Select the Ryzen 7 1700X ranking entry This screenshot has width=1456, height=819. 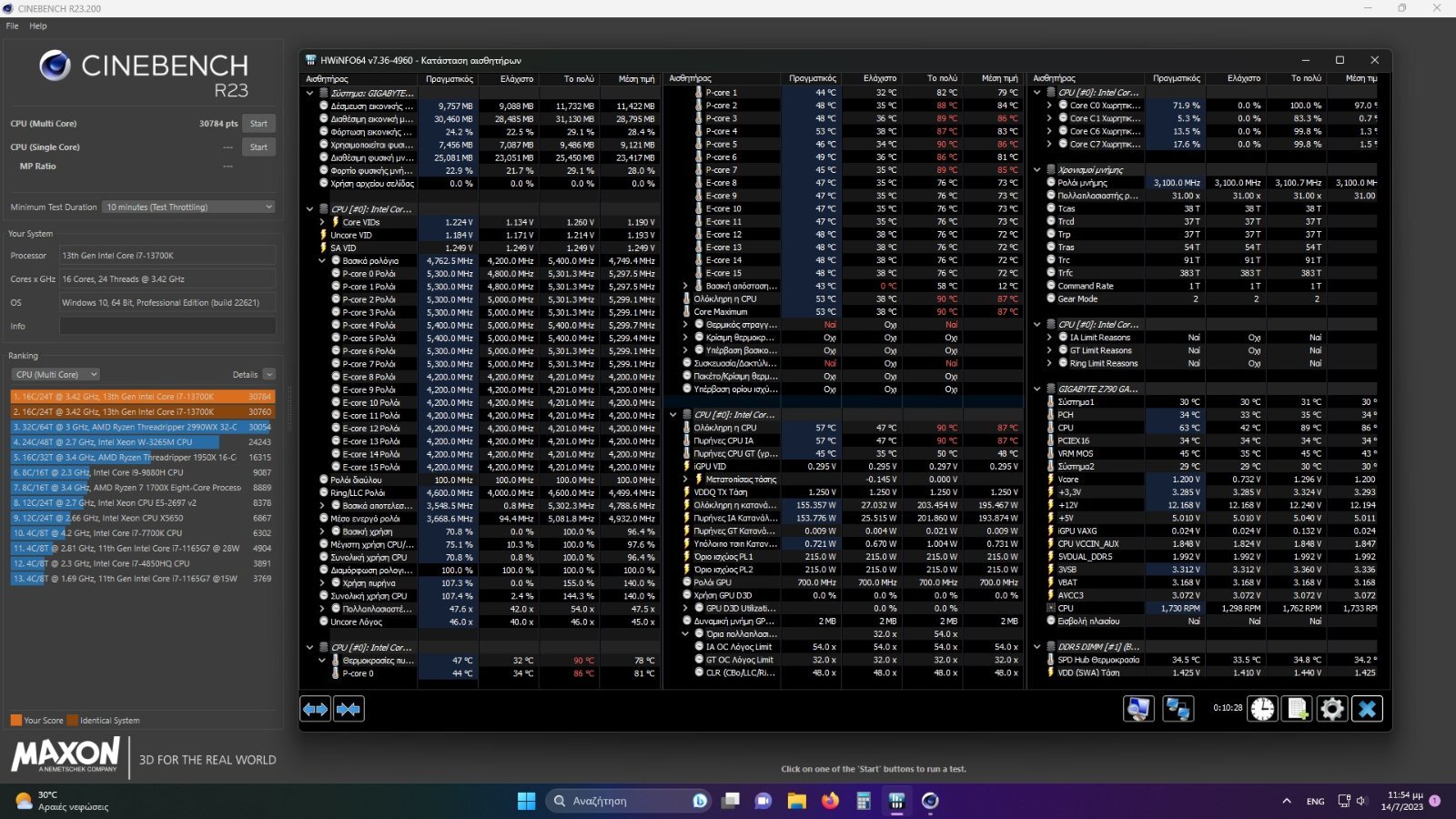click(x=142, y=488)
